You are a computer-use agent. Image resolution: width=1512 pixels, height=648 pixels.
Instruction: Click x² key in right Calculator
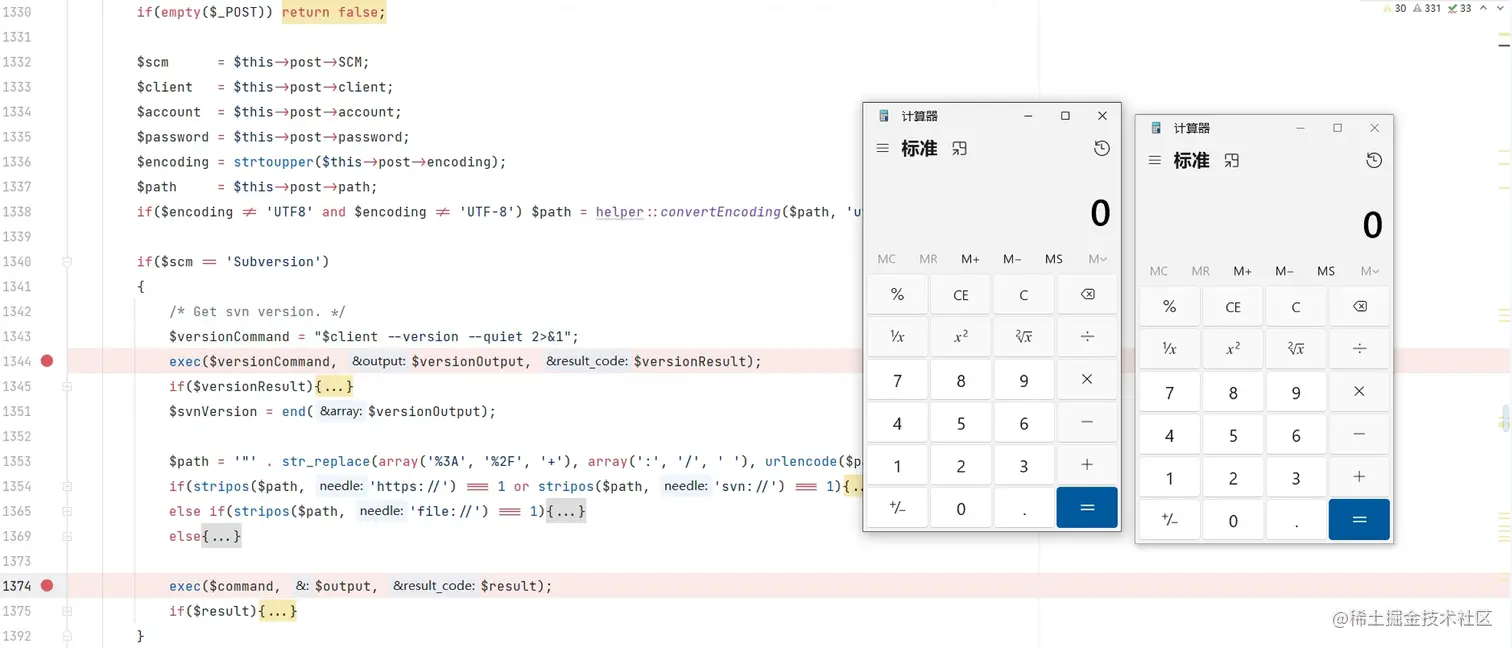[1232, 349]
